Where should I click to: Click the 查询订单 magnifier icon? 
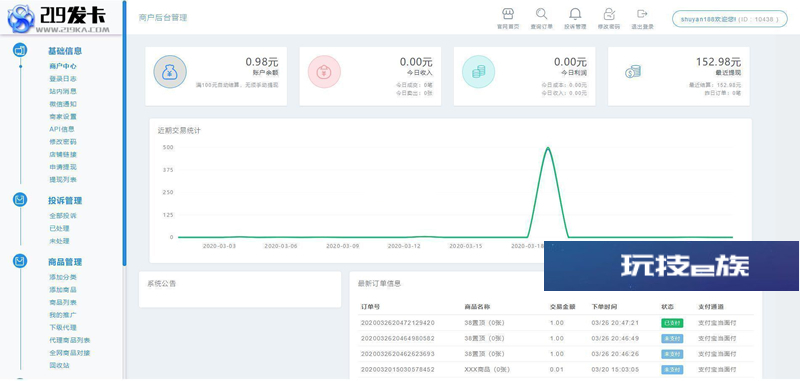(x=541, y=14)
